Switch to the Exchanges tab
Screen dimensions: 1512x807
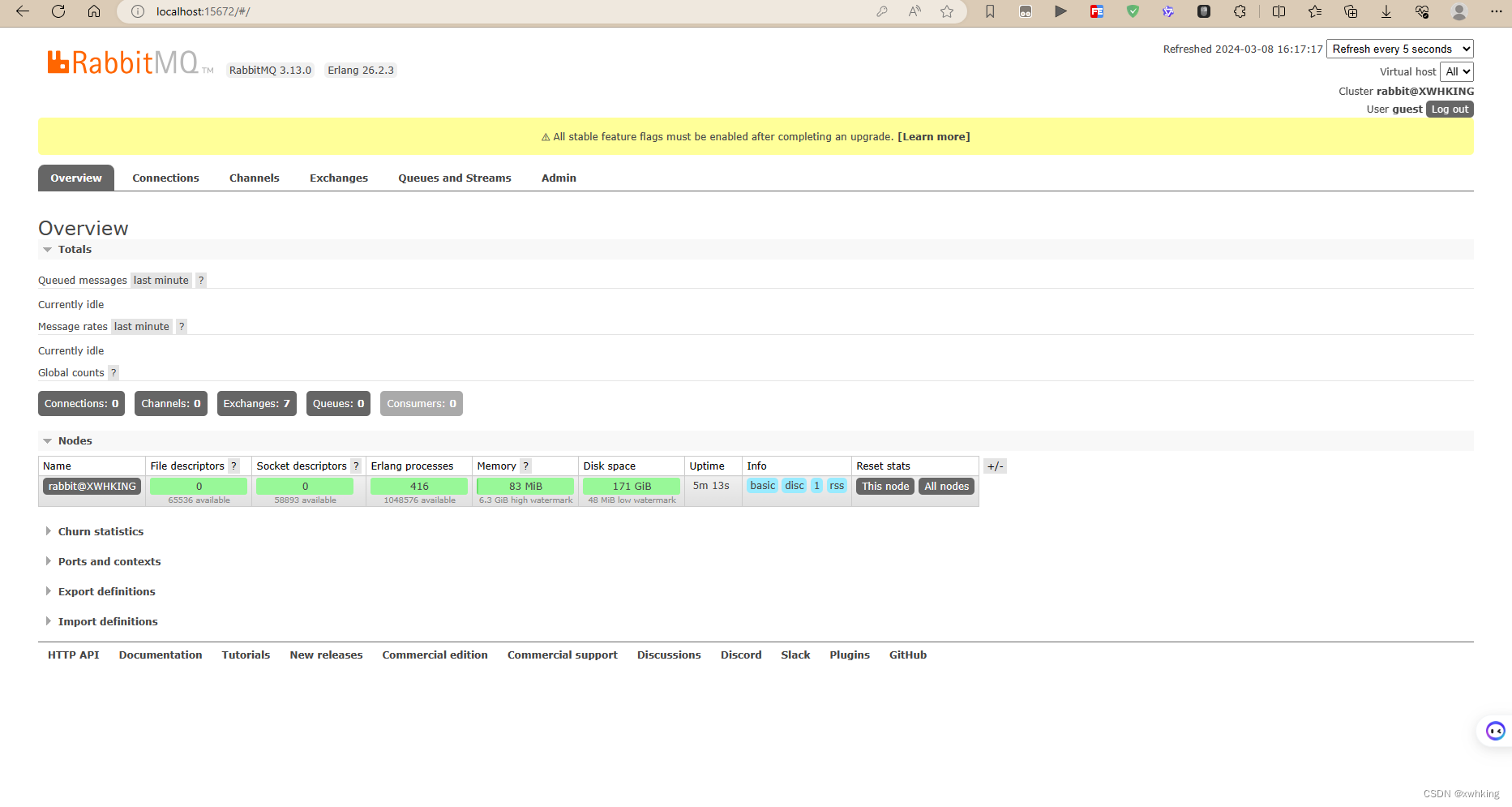(x=339, y=178)
